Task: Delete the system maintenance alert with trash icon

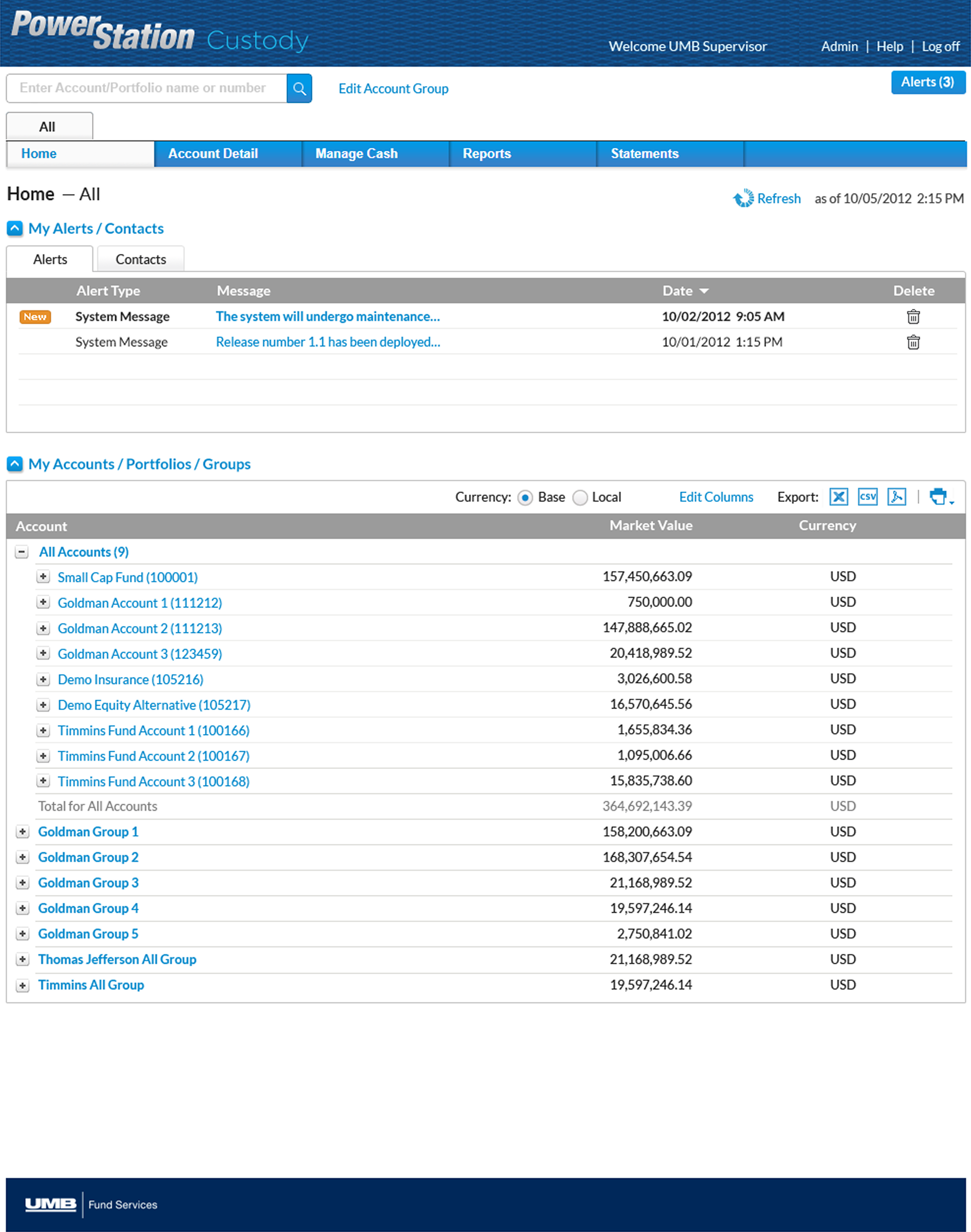Action: 913,316
